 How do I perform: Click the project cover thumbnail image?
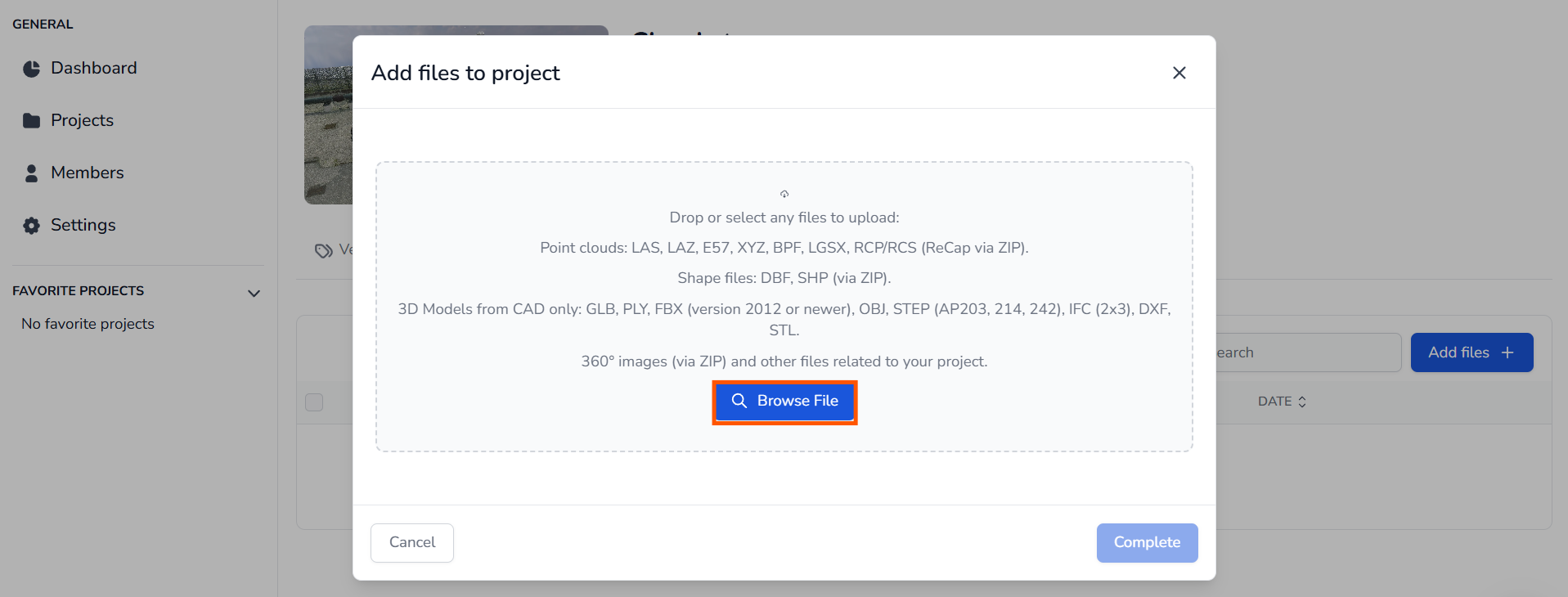(x=328, y=114)
